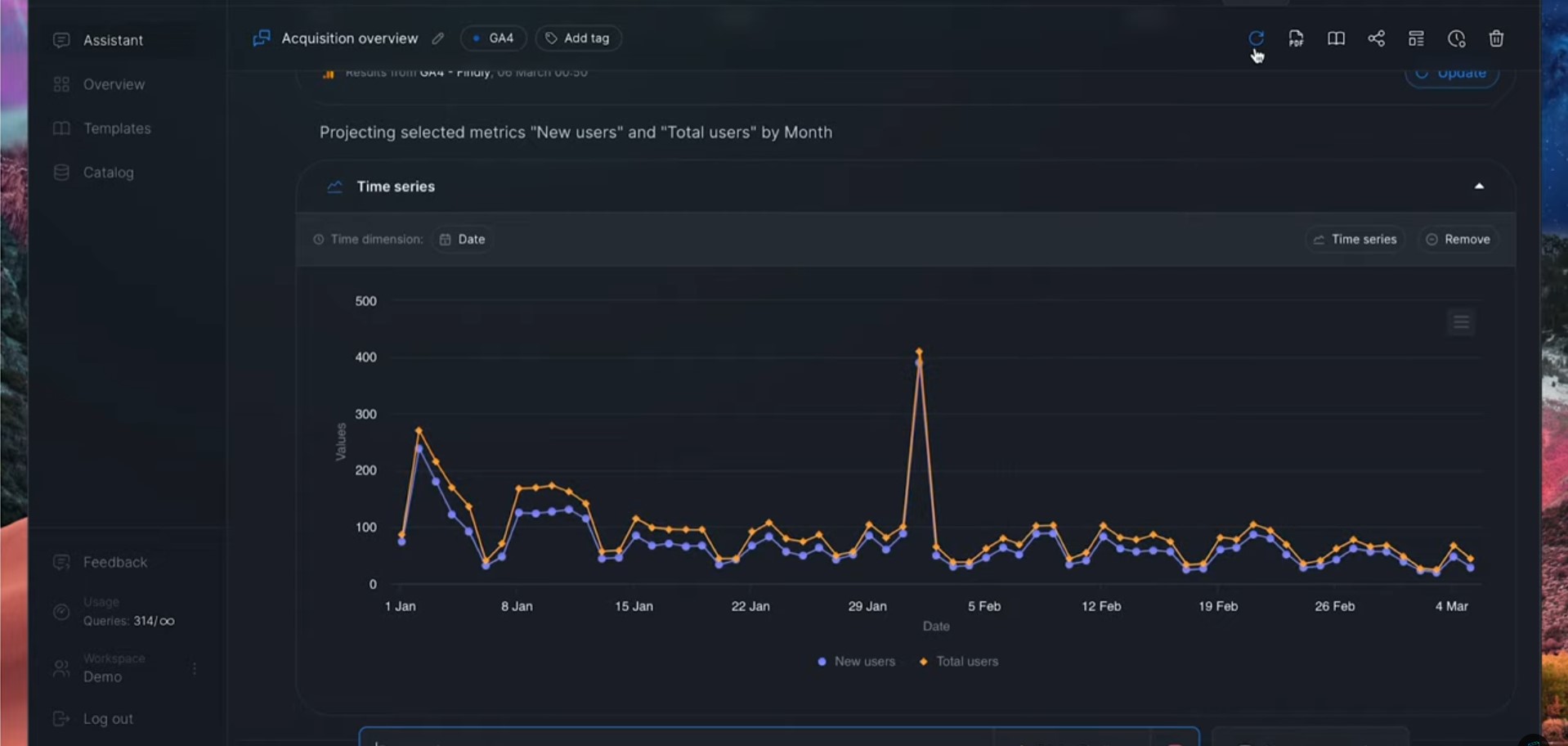Open the Time series chart type selector

point(1355,239)
